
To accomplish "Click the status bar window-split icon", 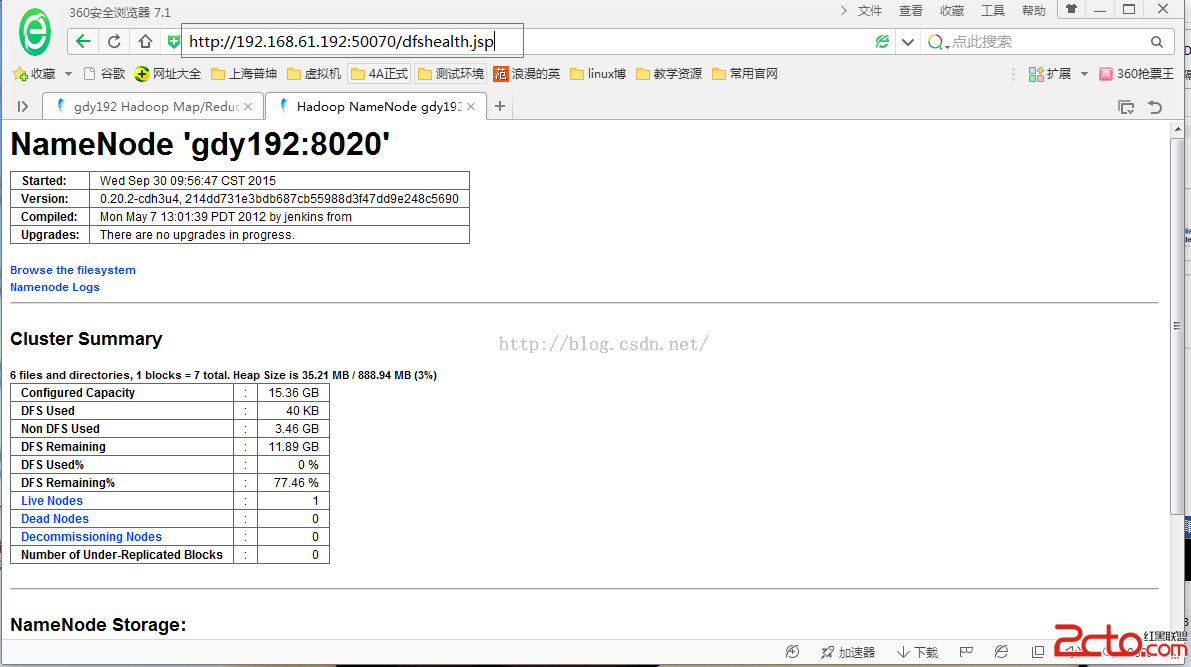I will click(x=1038, y=652).
